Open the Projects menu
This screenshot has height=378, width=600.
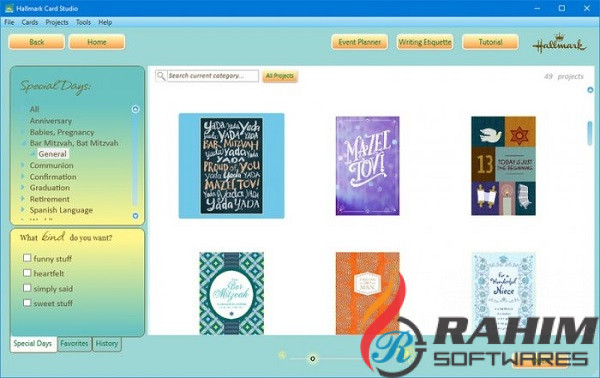point(57,22)
